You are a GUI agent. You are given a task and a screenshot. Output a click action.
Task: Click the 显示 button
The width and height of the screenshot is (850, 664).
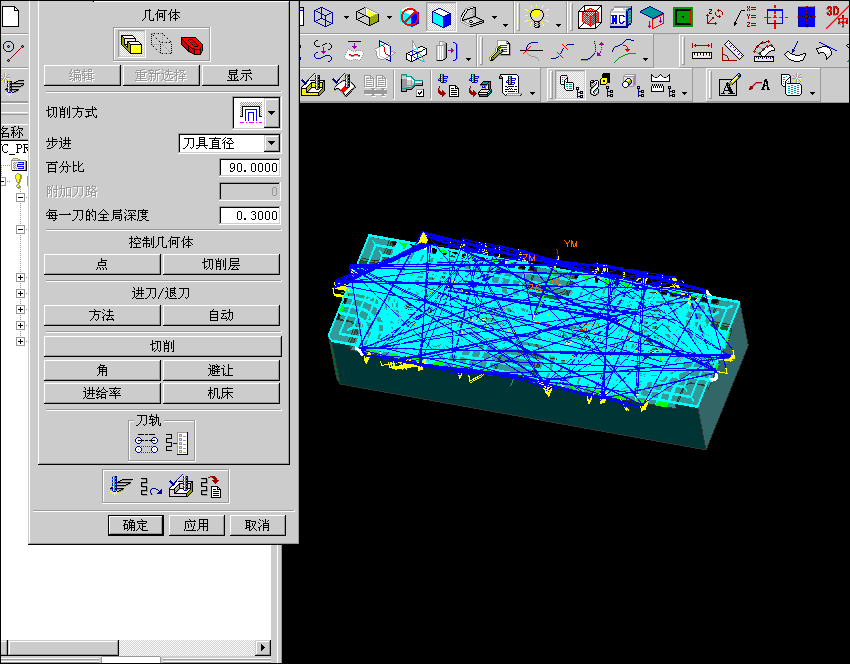[240, 76]
